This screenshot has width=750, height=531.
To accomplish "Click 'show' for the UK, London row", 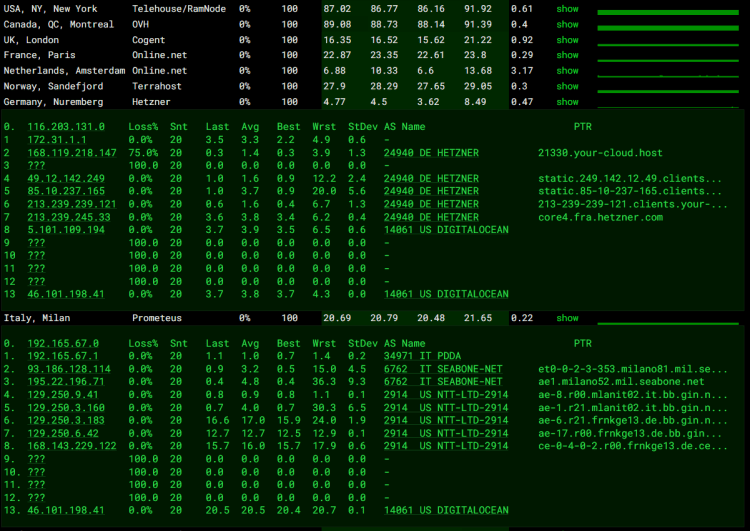I will 567,40.
